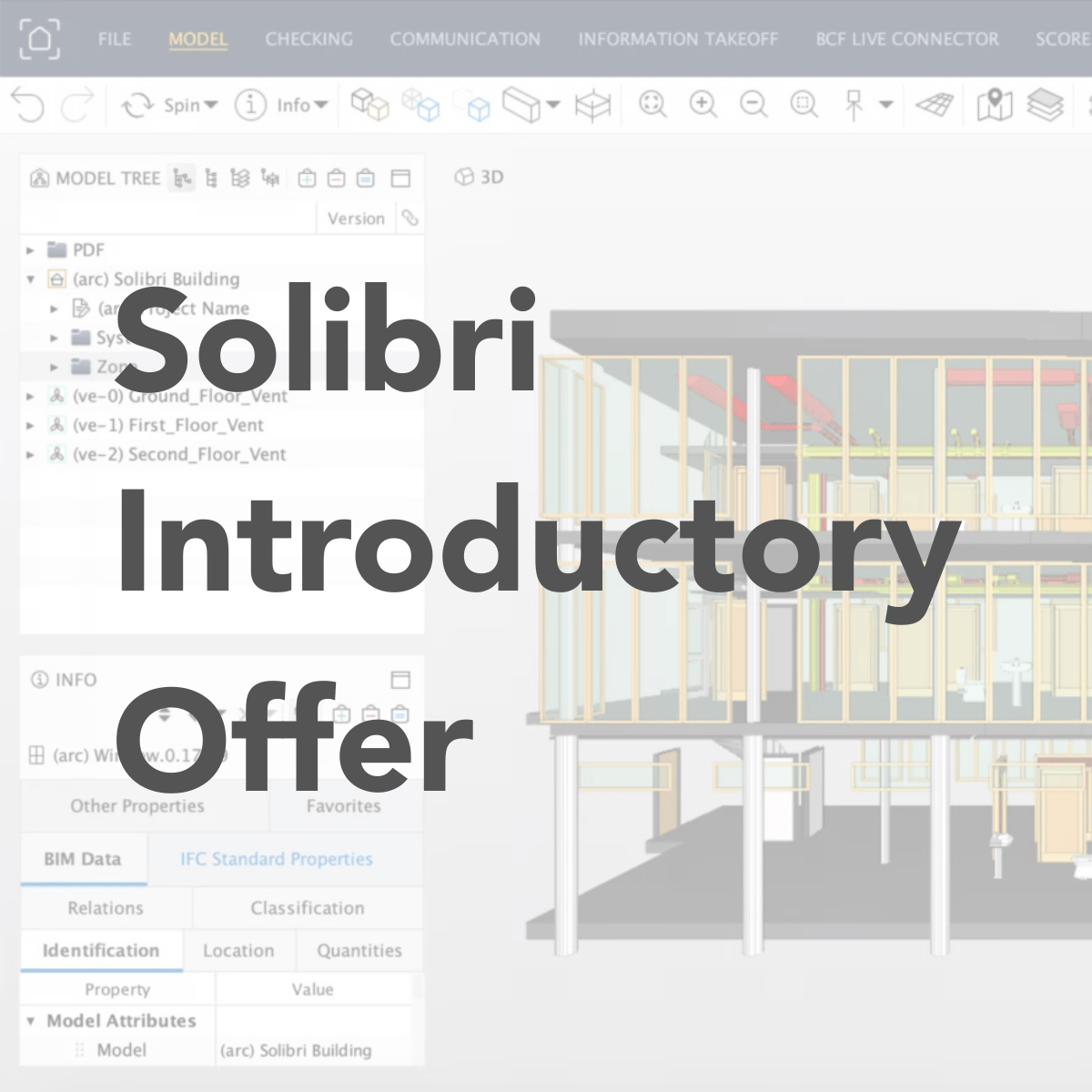Open the map location marker tool
Viewport: 1092px width, 1092px height.
coord(994,105)
